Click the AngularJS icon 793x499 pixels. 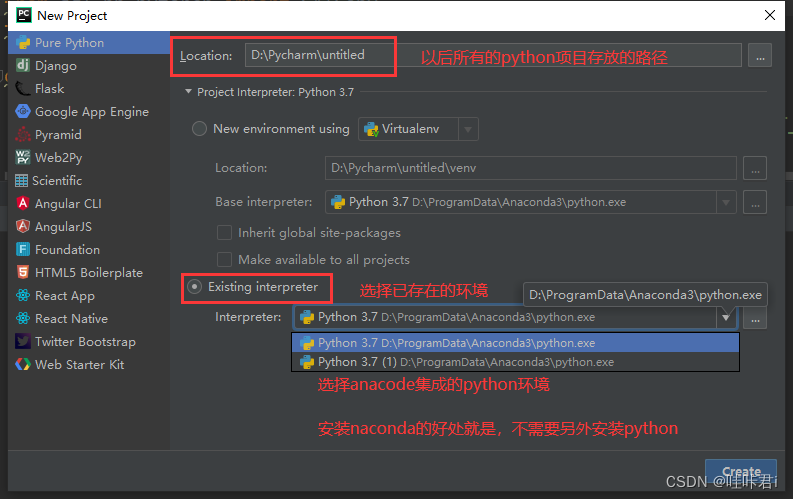pyautogui.click(x=23, y=226)
